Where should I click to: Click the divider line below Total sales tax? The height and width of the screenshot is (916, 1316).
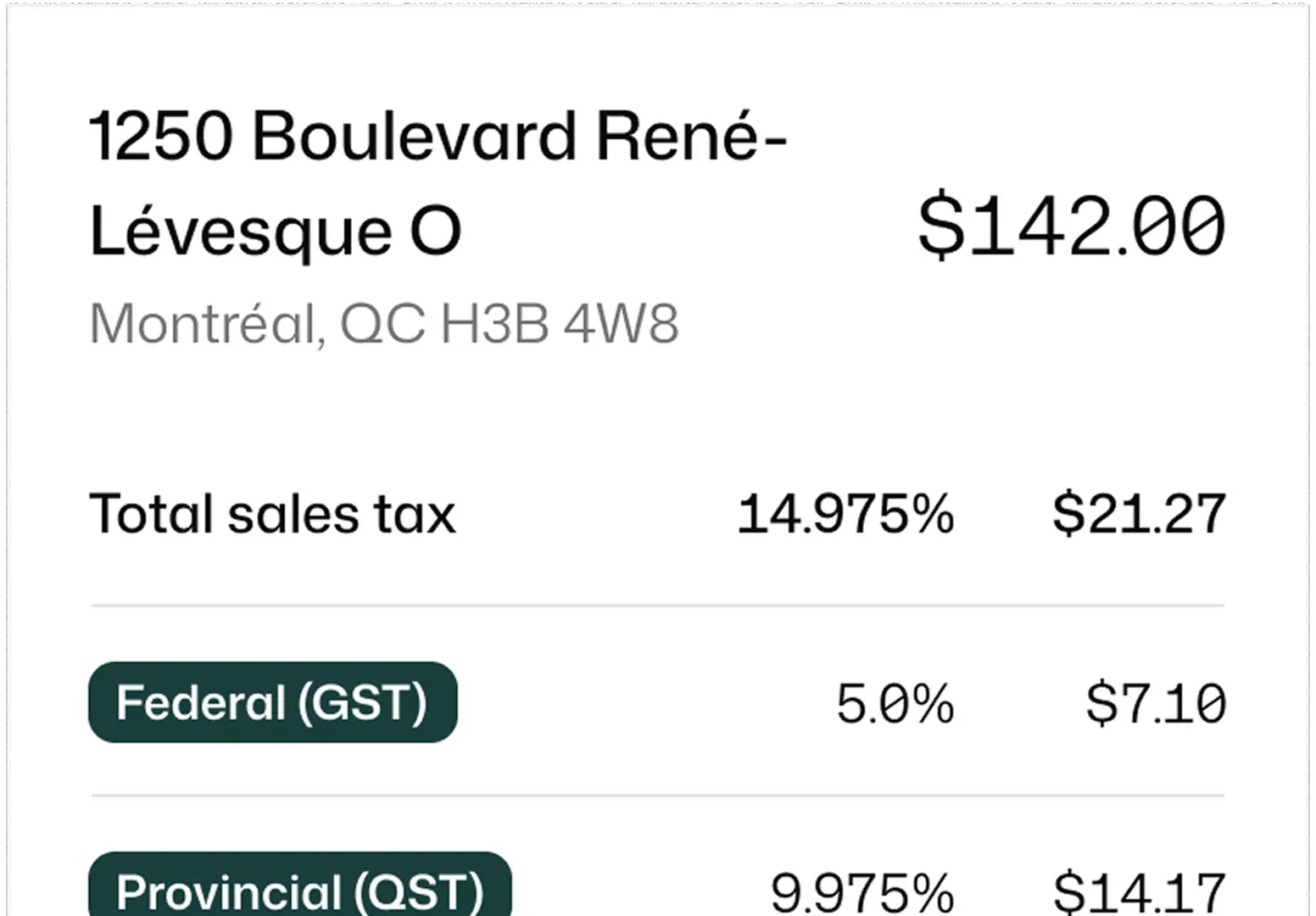(x=657, y=606)
